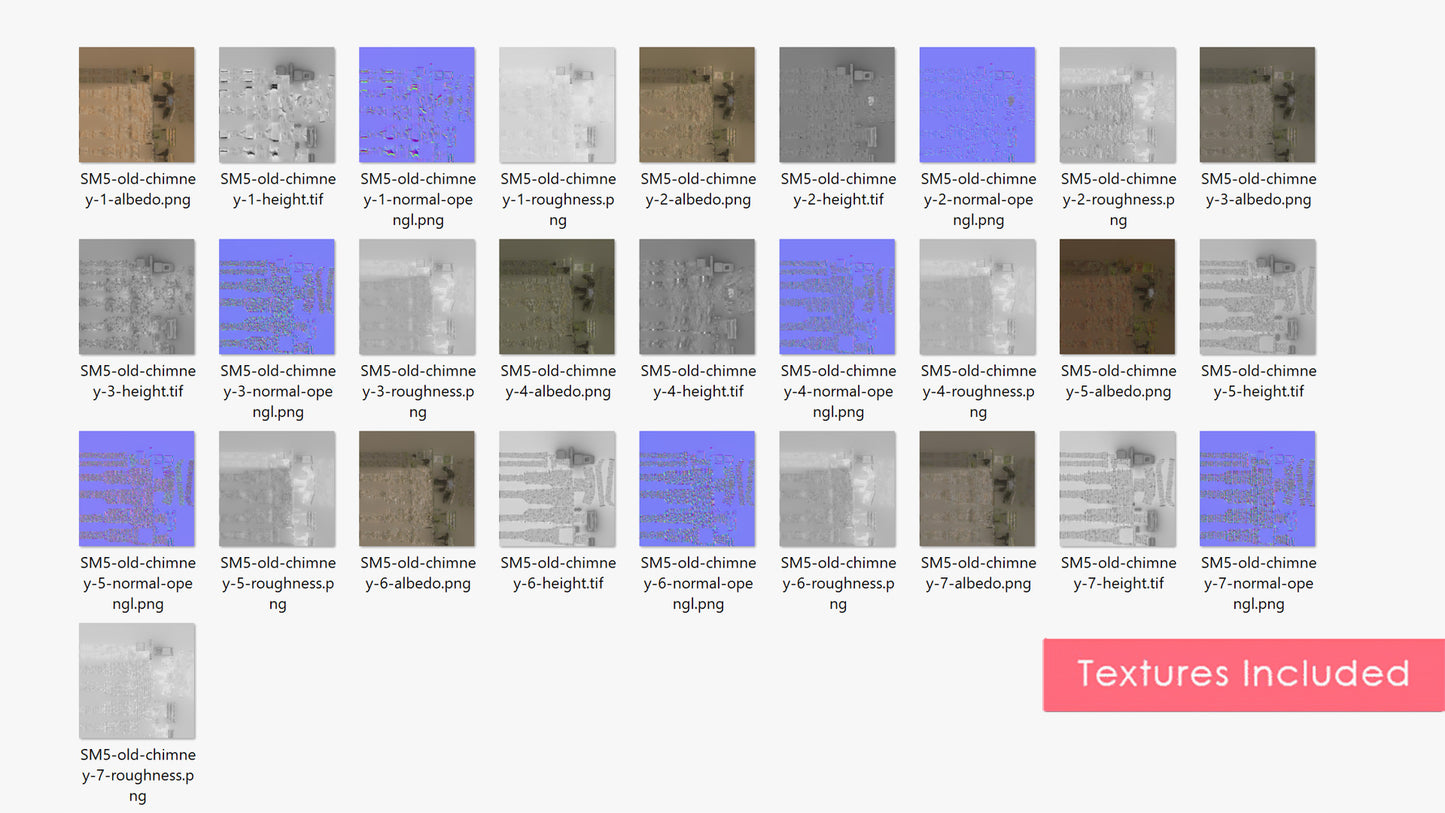Select the file name SM5-old-chimney-5-roughness.png
The image size is (1445, 813).
278,583
